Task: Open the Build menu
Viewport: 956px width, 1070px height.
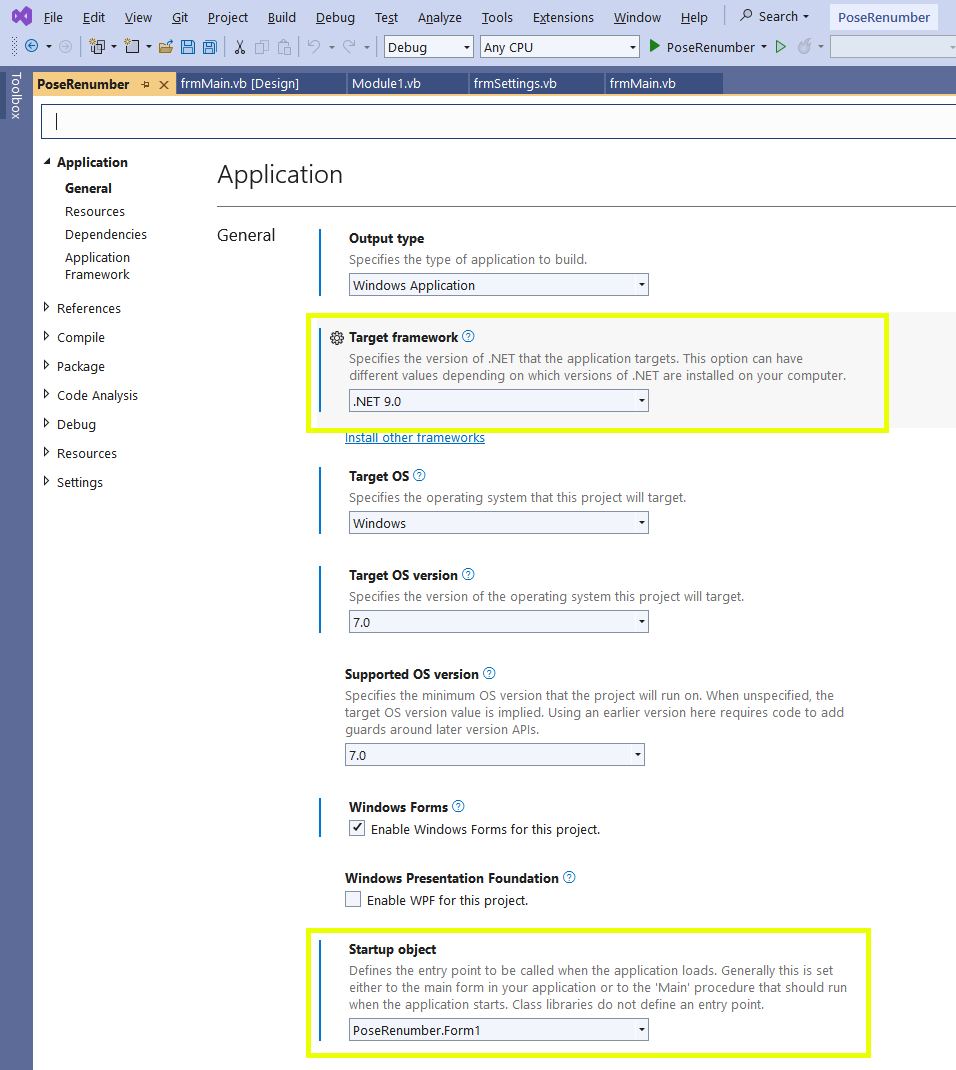Action: 281,17
